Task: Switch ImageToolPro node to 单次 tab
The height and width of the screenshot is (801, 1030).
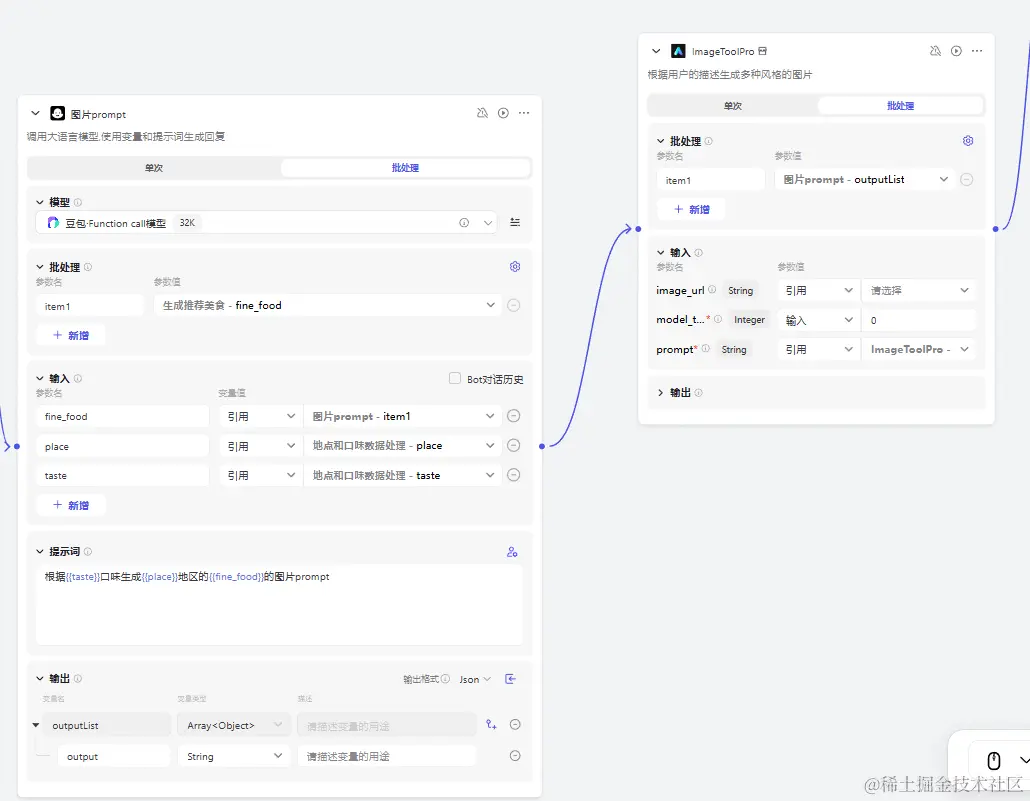Action: tap(732, 105)
